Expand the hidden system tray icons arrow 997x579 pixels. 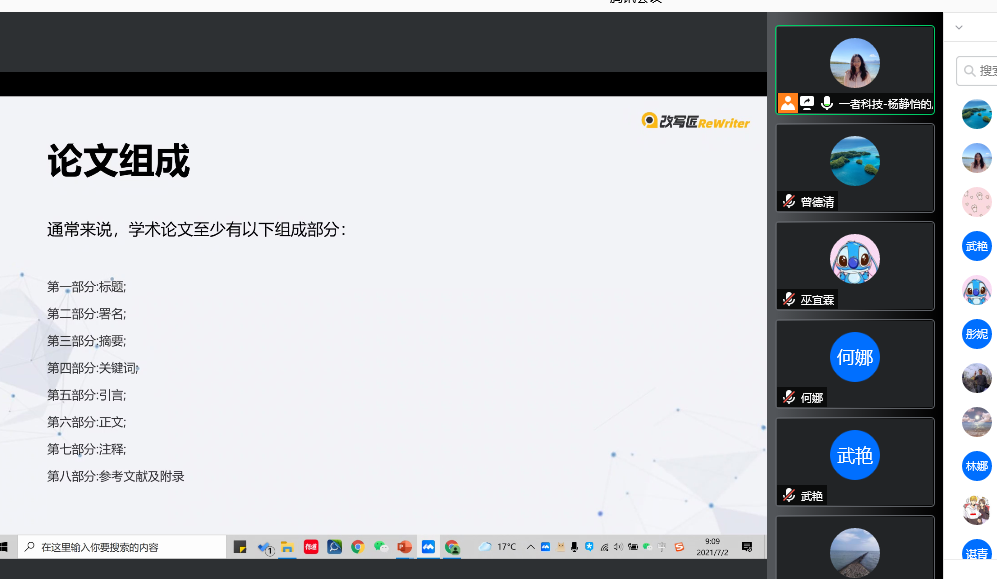530,547
